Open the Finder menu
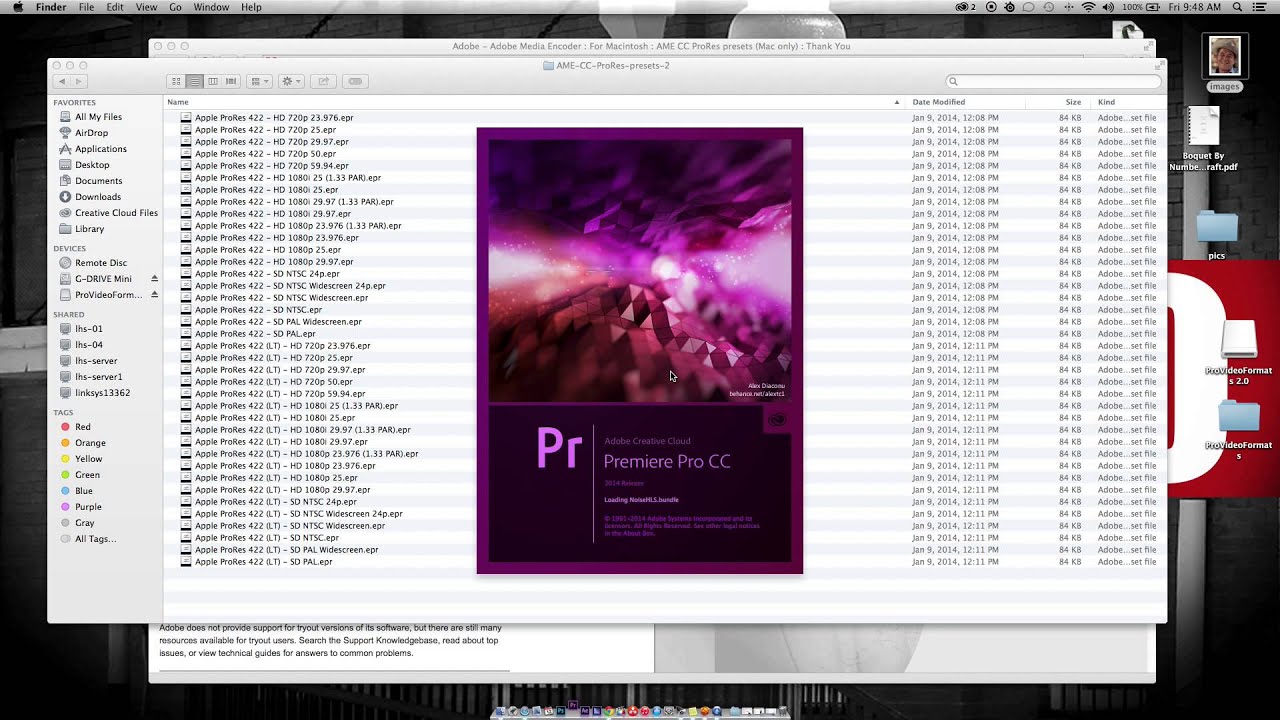Image resolution: width=1280 pixels, height=720 pixels. click(x=51, y=7)
